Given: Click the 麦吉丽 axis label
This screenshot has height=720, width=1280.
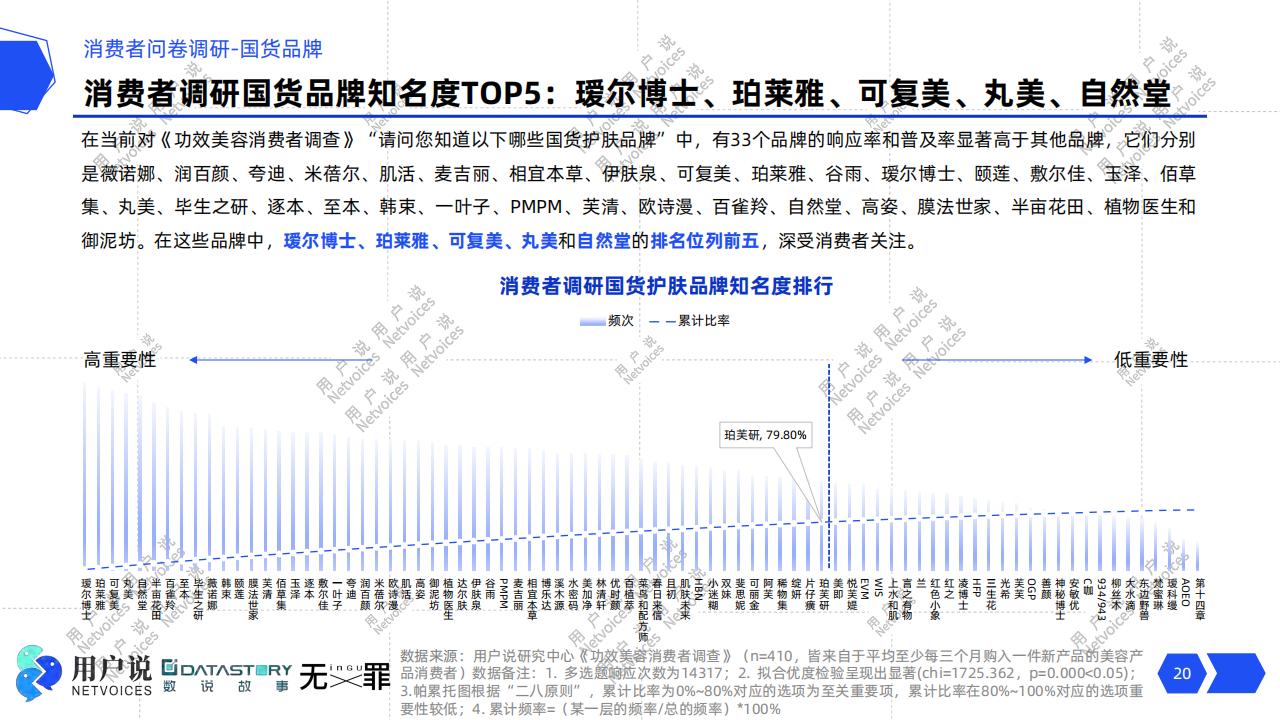Looking at the screenshot, I should [x=518, y=594].
